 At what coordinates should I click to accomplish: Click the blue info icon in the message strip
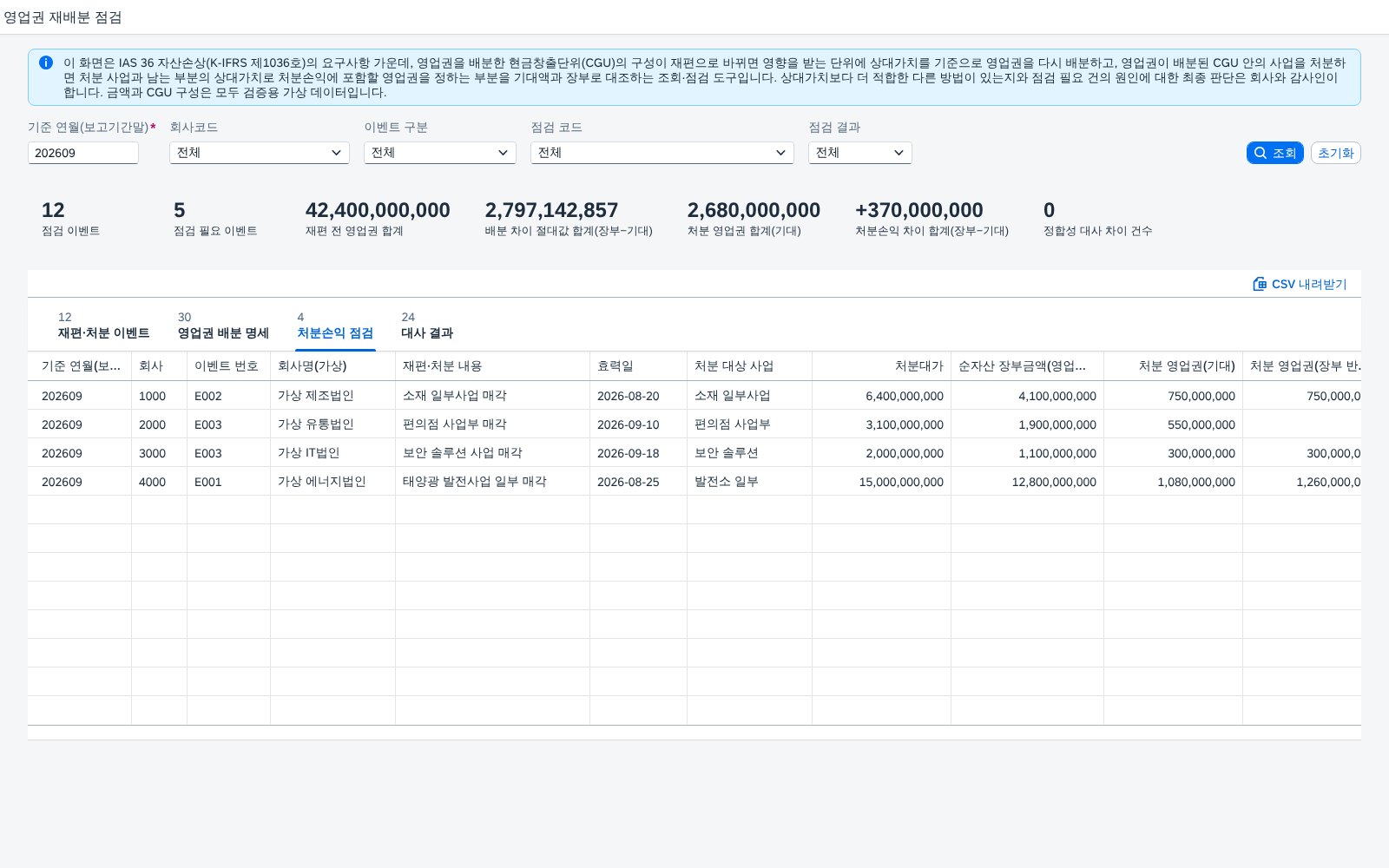coord(46,62)
